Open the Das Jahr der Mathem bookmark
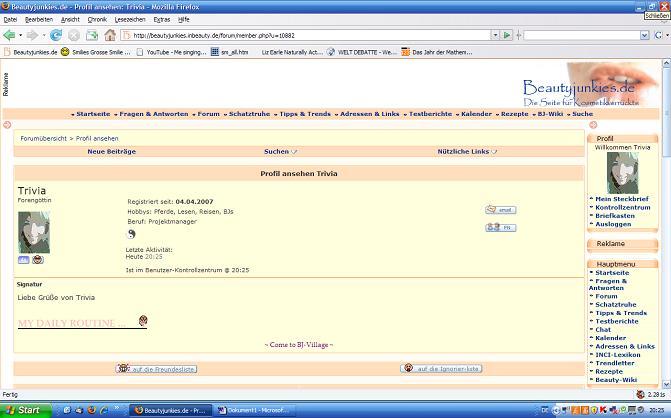 point(437,52)
